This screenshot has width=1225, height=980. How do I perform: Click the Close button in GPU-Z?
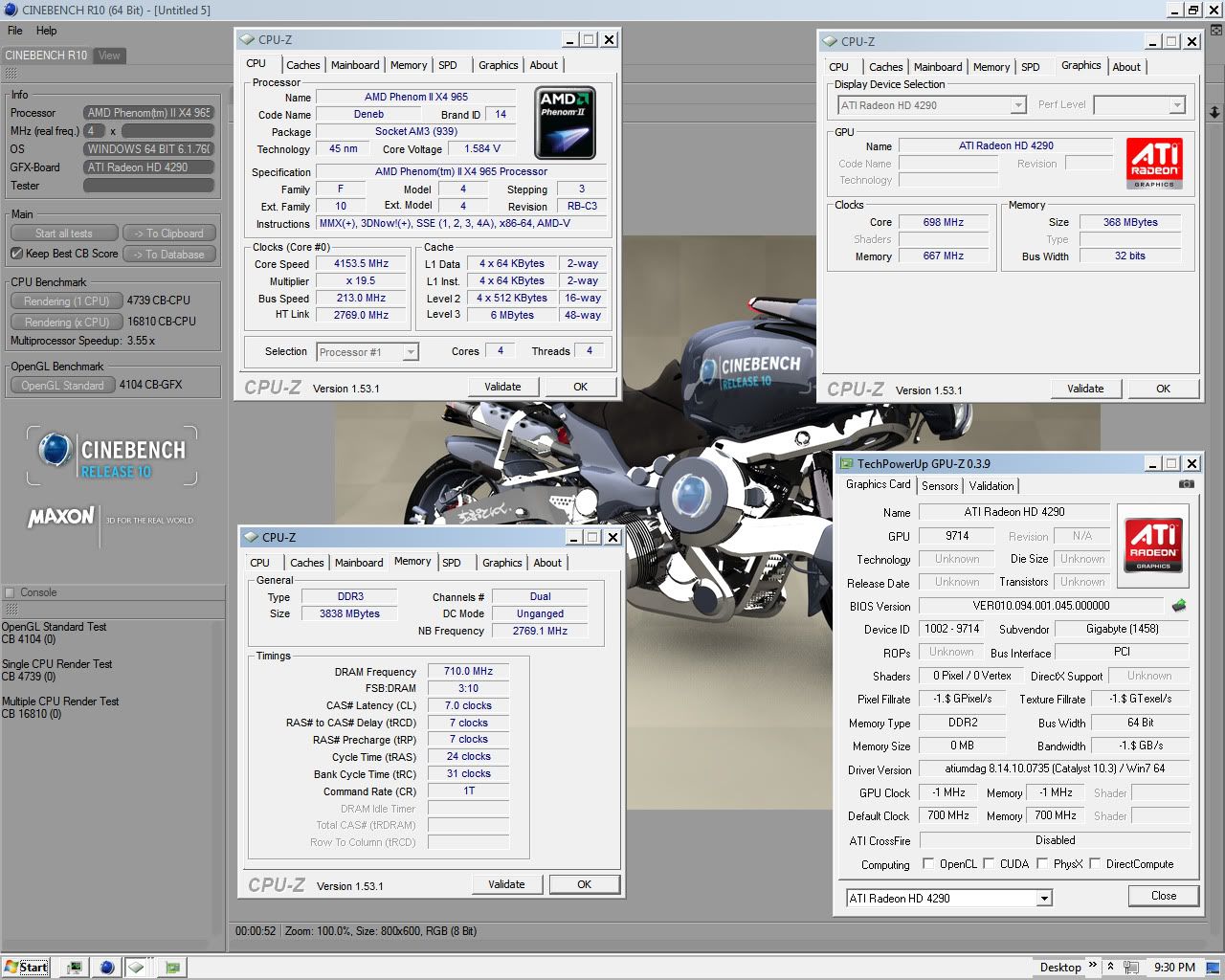tap(1163, 896)
